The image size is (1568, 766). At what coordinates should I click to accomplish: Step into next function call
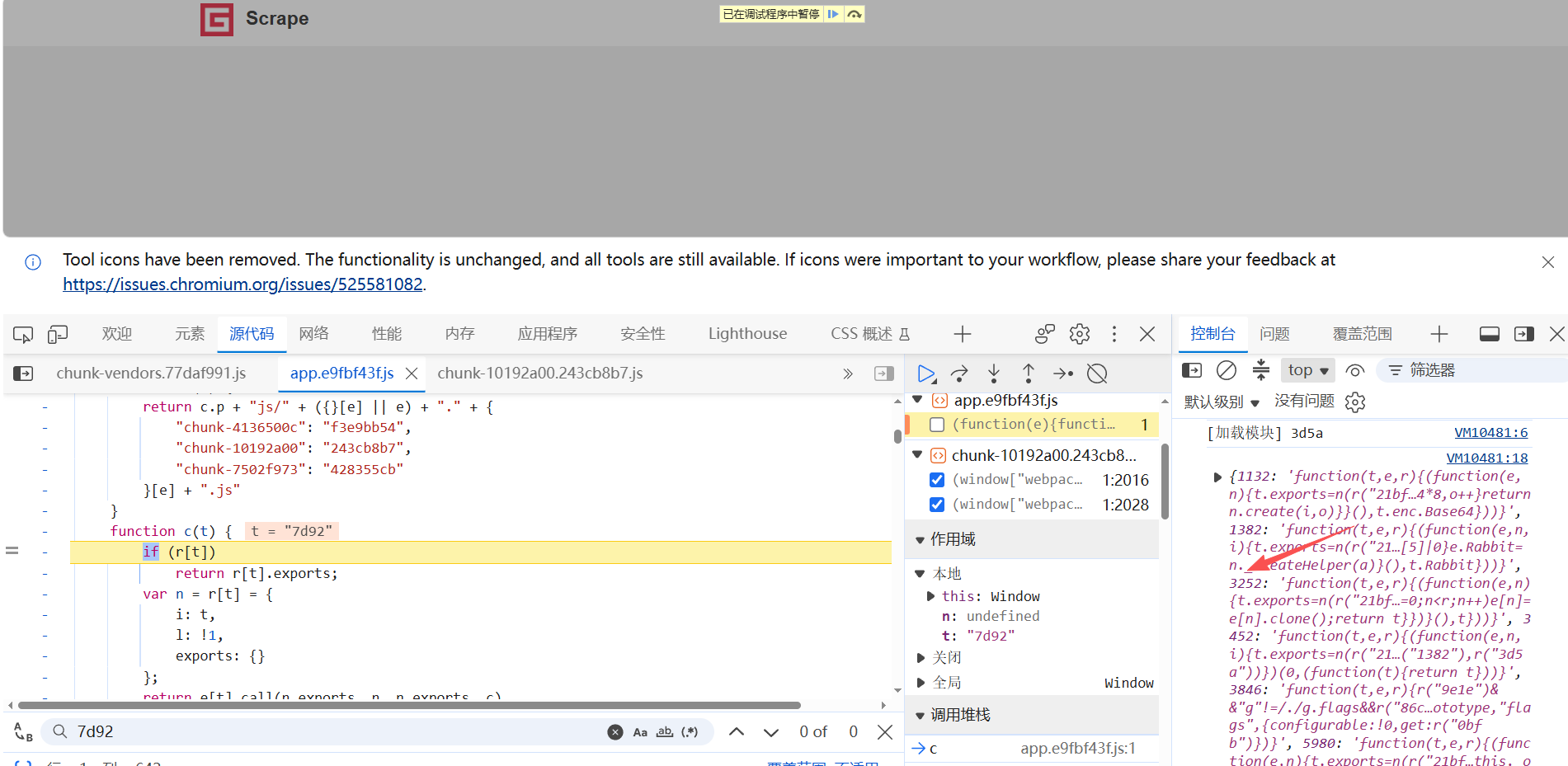point(994,374)
